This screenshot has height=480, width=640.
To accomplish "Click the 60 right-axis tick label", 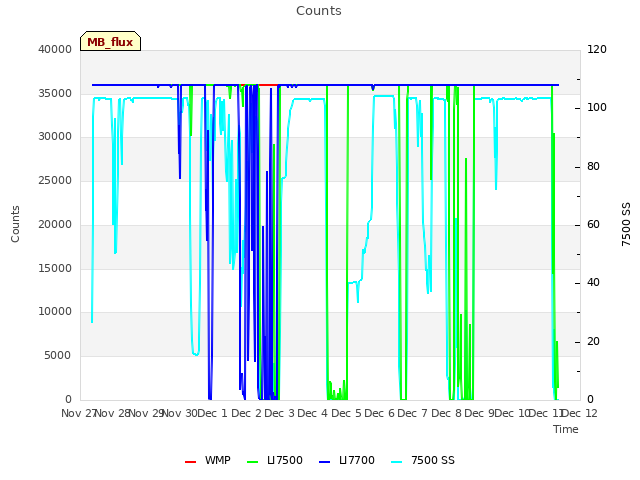I will [x=593, y=224].
